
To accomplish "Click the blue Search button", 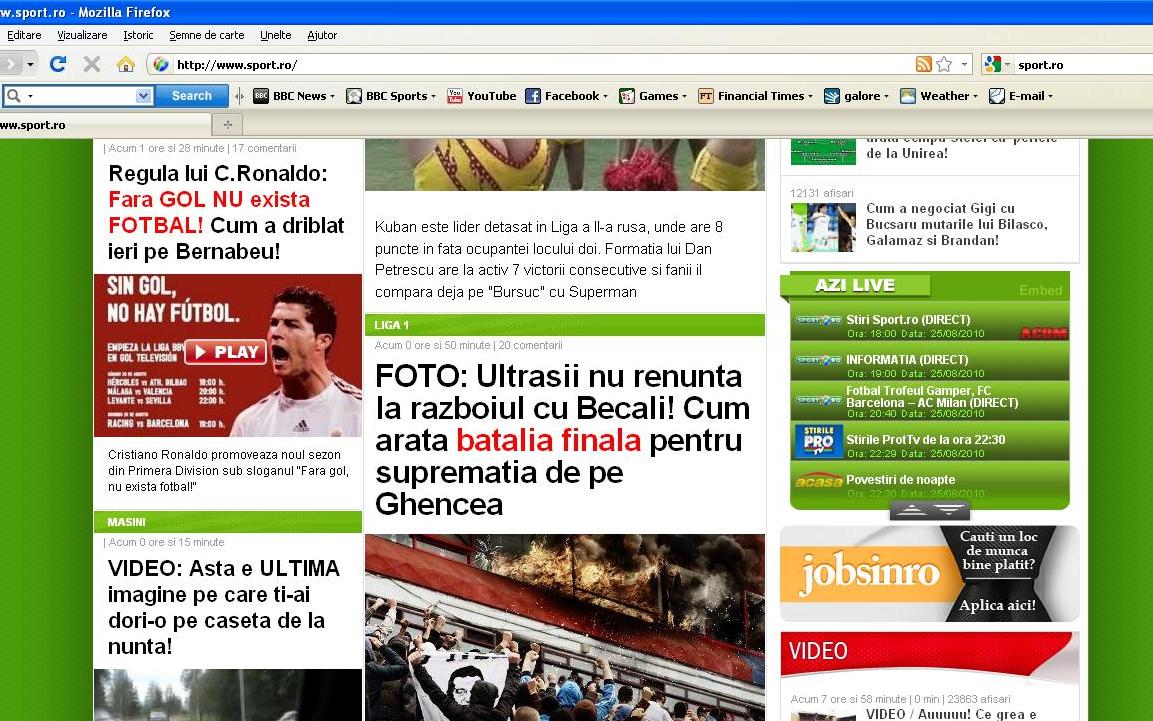I will click(x=191, y=96).
